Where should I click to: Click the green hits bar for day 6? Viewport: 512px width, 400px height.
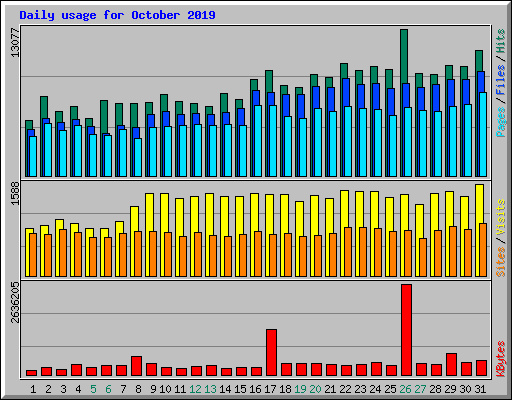(104, 117)
